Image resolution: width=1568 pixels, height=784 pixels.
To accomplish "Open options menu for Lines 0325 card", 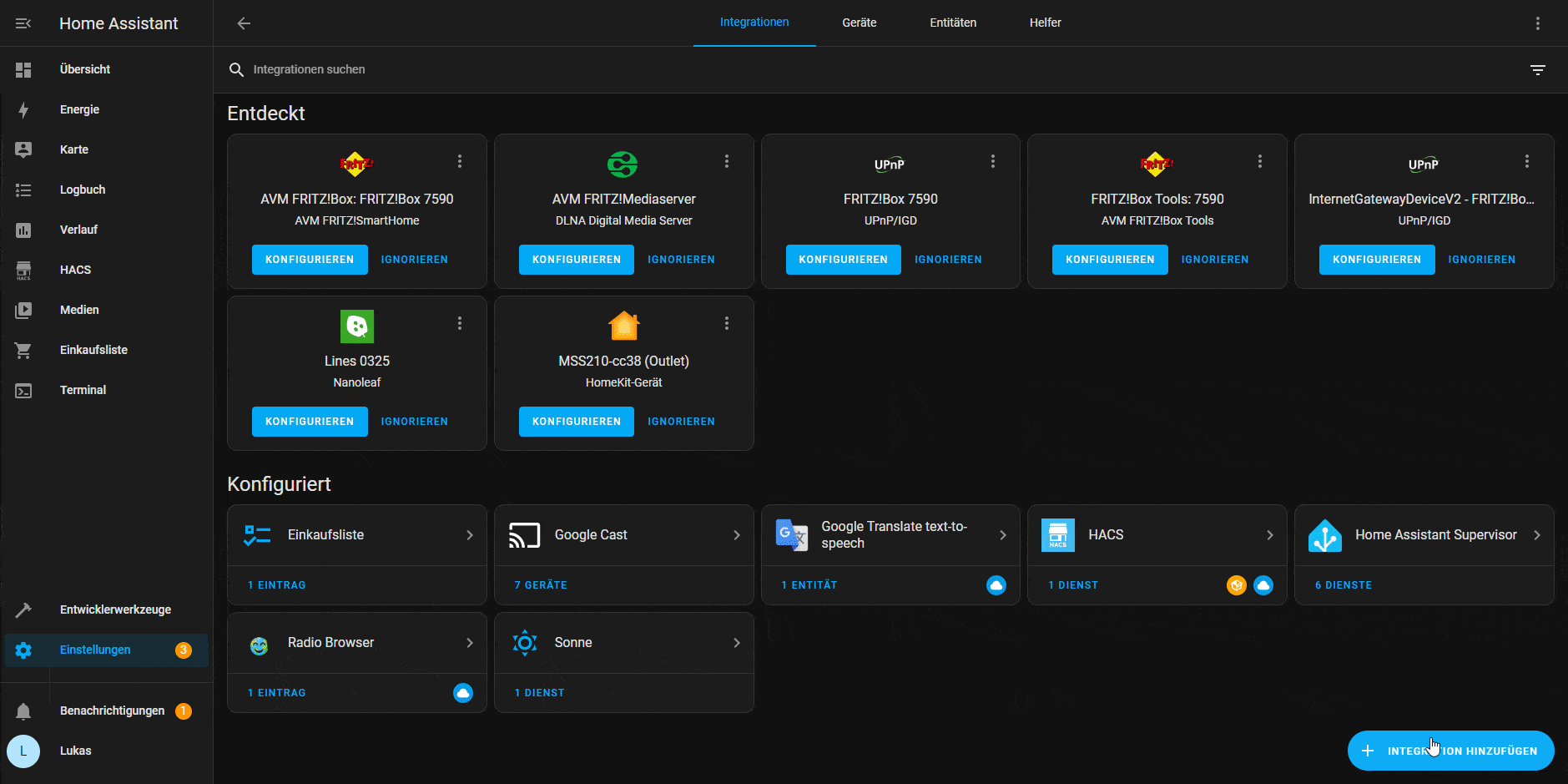I will [x=460, y=323].
